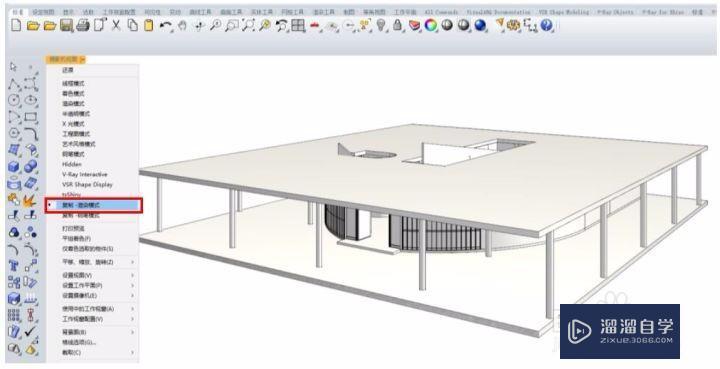This screenshot has width=720, height=369.
Task: Open the All Commands toolbar tab
Action: (441, 12)
